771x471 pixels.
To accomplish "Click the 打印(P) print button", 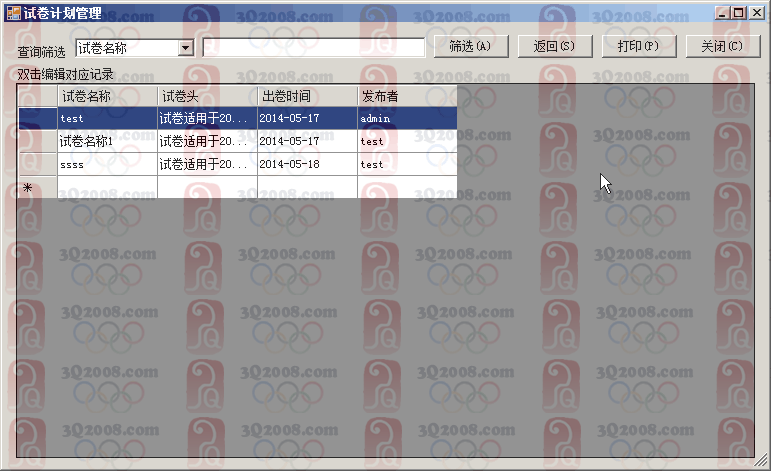I will pyautogui.click(x=639, y=46).
